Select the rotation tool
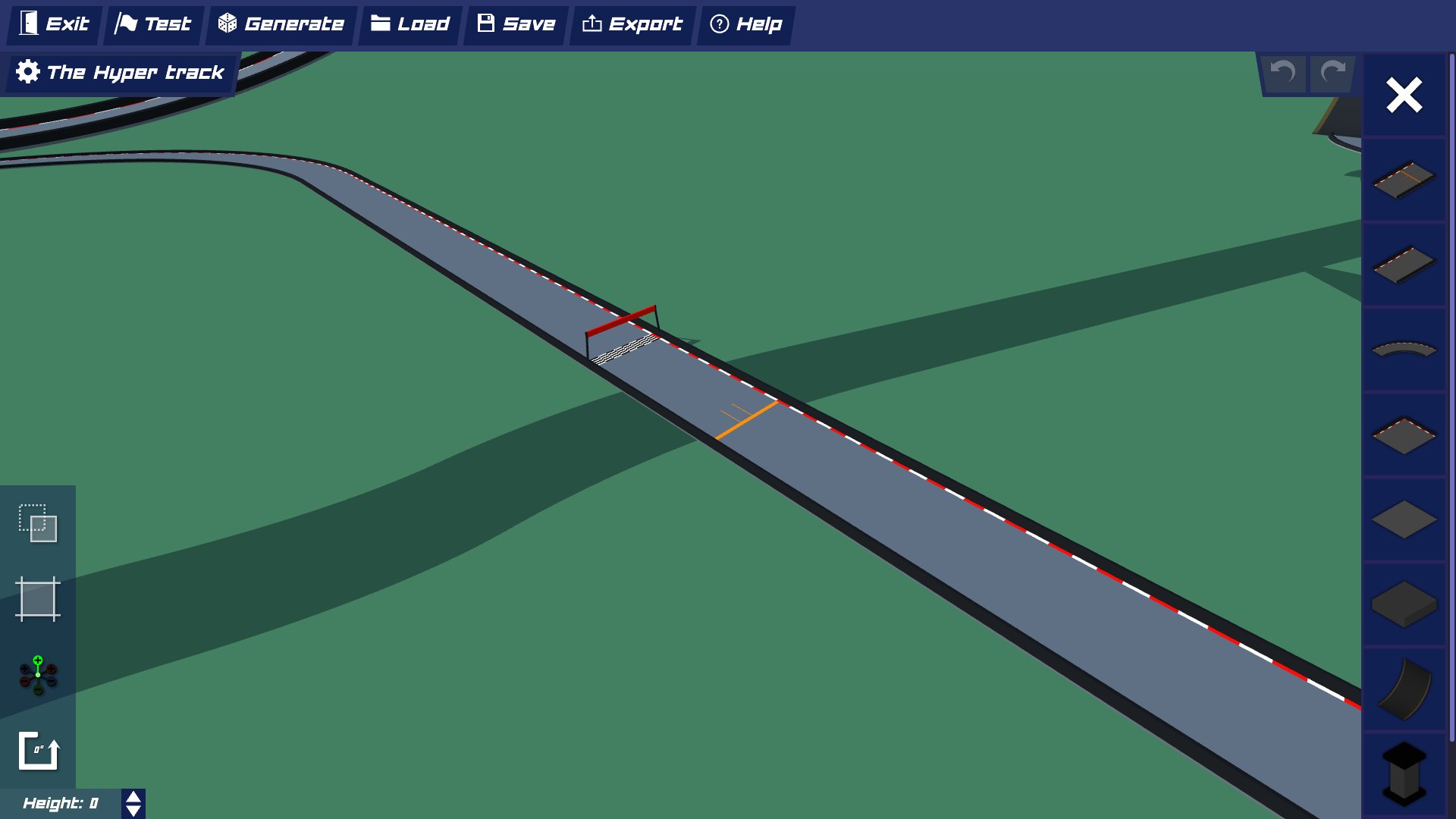Viewport: 1456px width, 819px height. (x=37, y=751)
